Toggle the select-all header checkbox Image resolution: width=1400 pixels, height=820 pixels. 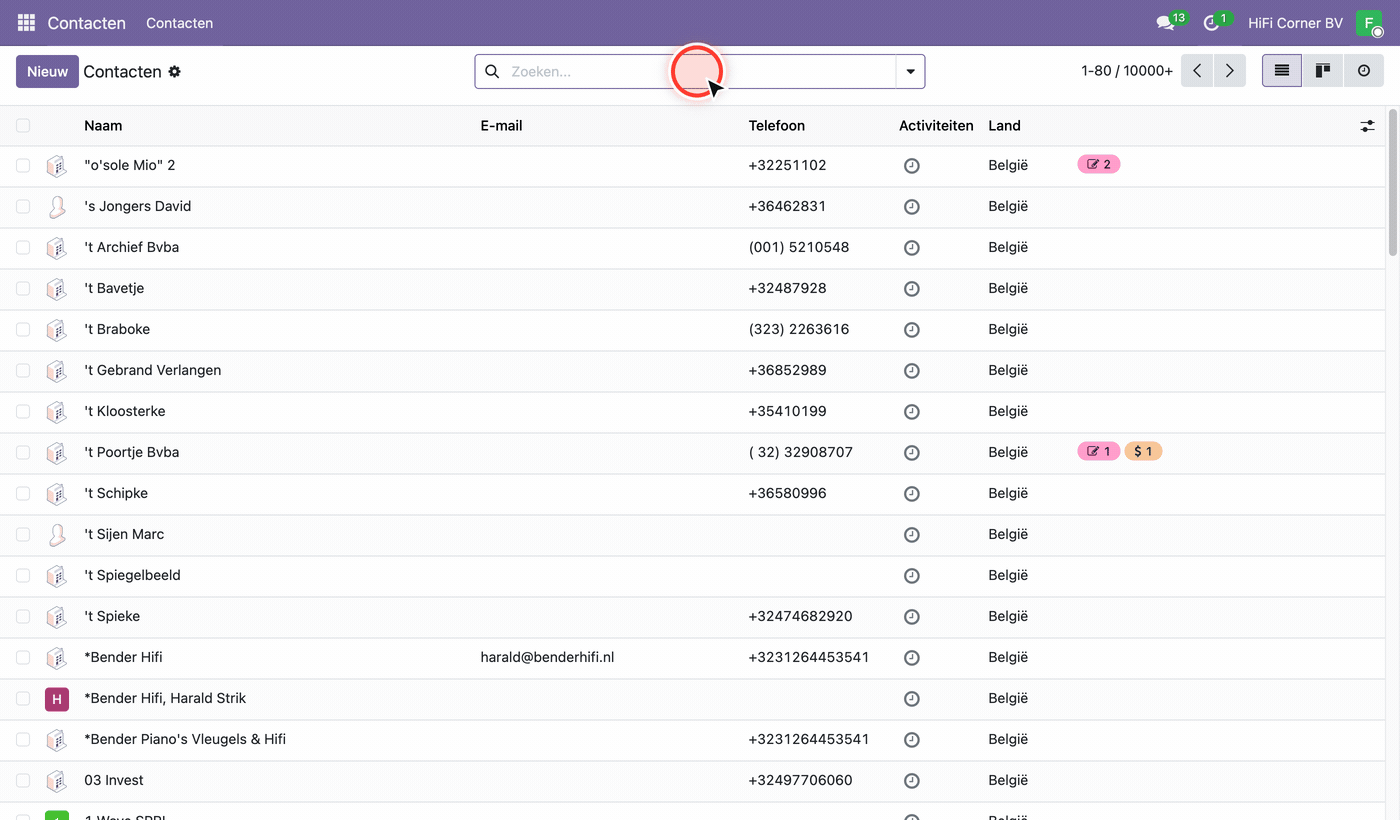23,125
